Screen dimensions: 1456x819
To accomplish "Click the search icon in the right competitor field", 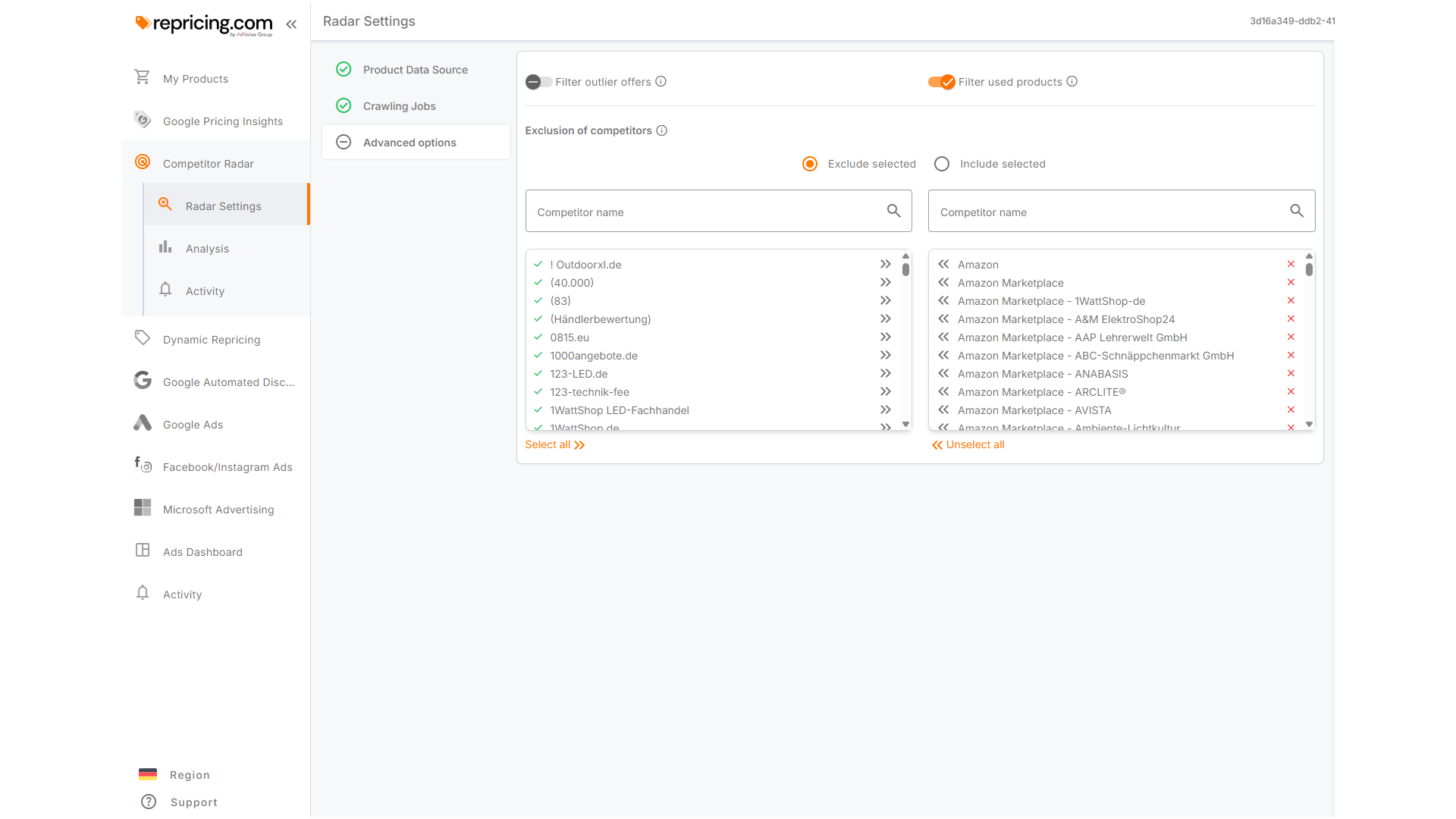I will (1298, 211).
